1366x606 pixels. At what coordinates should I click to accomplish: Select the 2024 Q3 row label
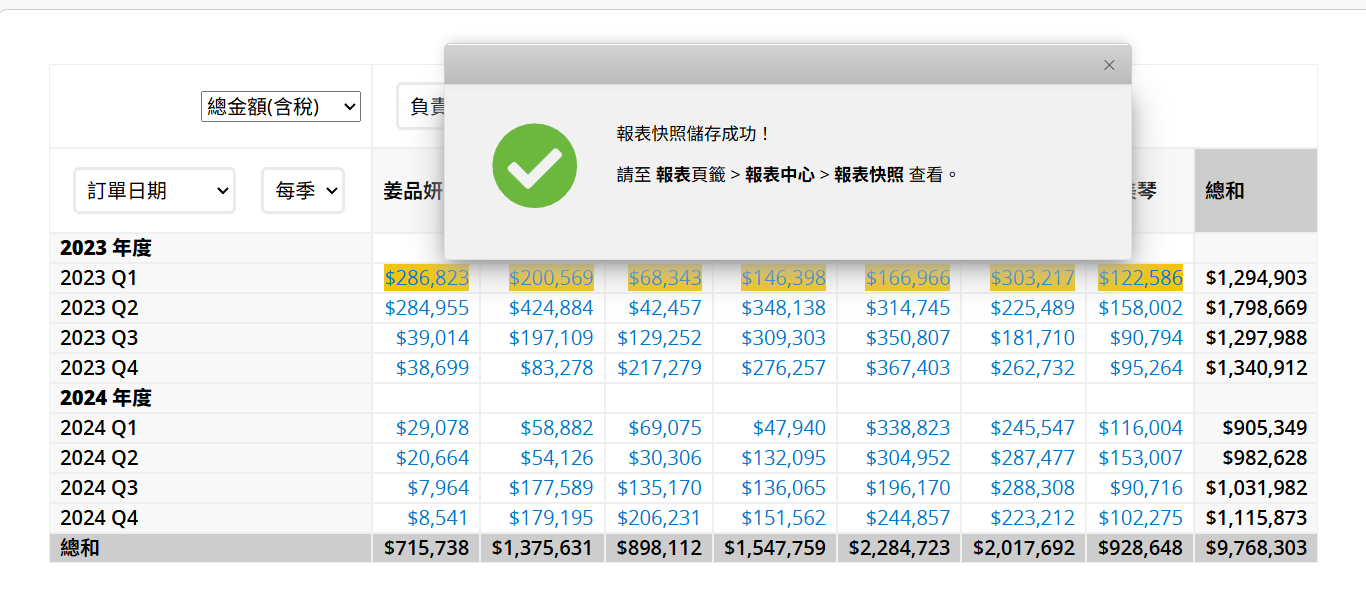[x=99, y=488]
